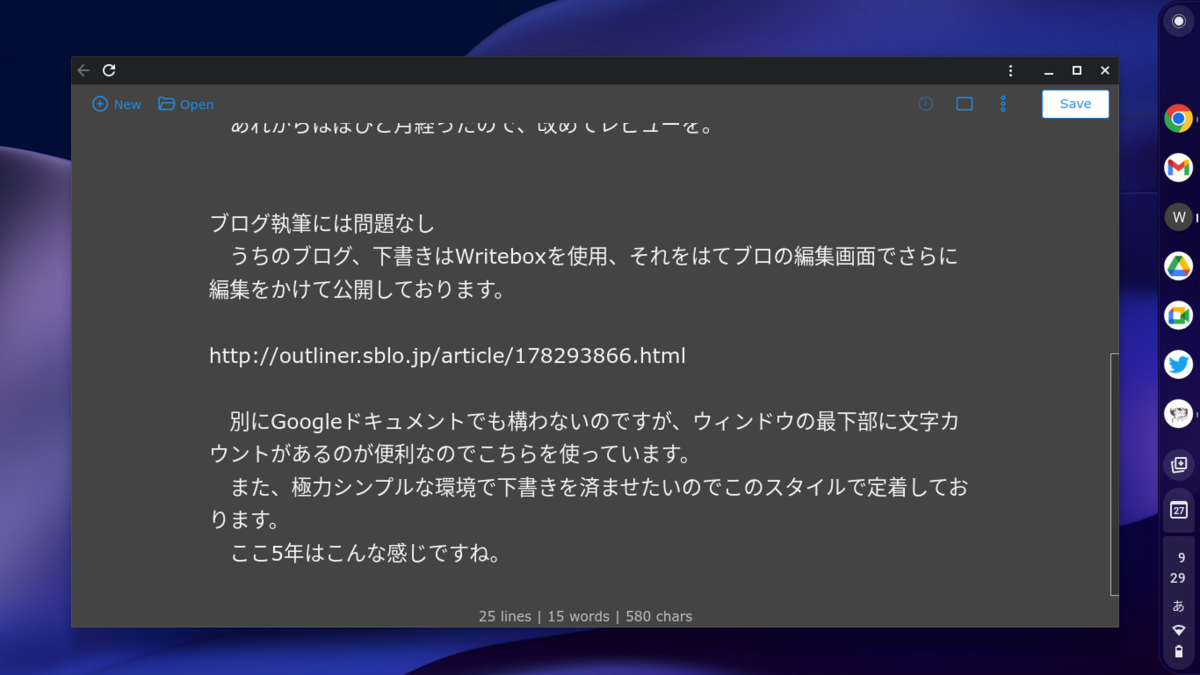
Task: Open the revision history clock icon
Action: pos(926,104)
